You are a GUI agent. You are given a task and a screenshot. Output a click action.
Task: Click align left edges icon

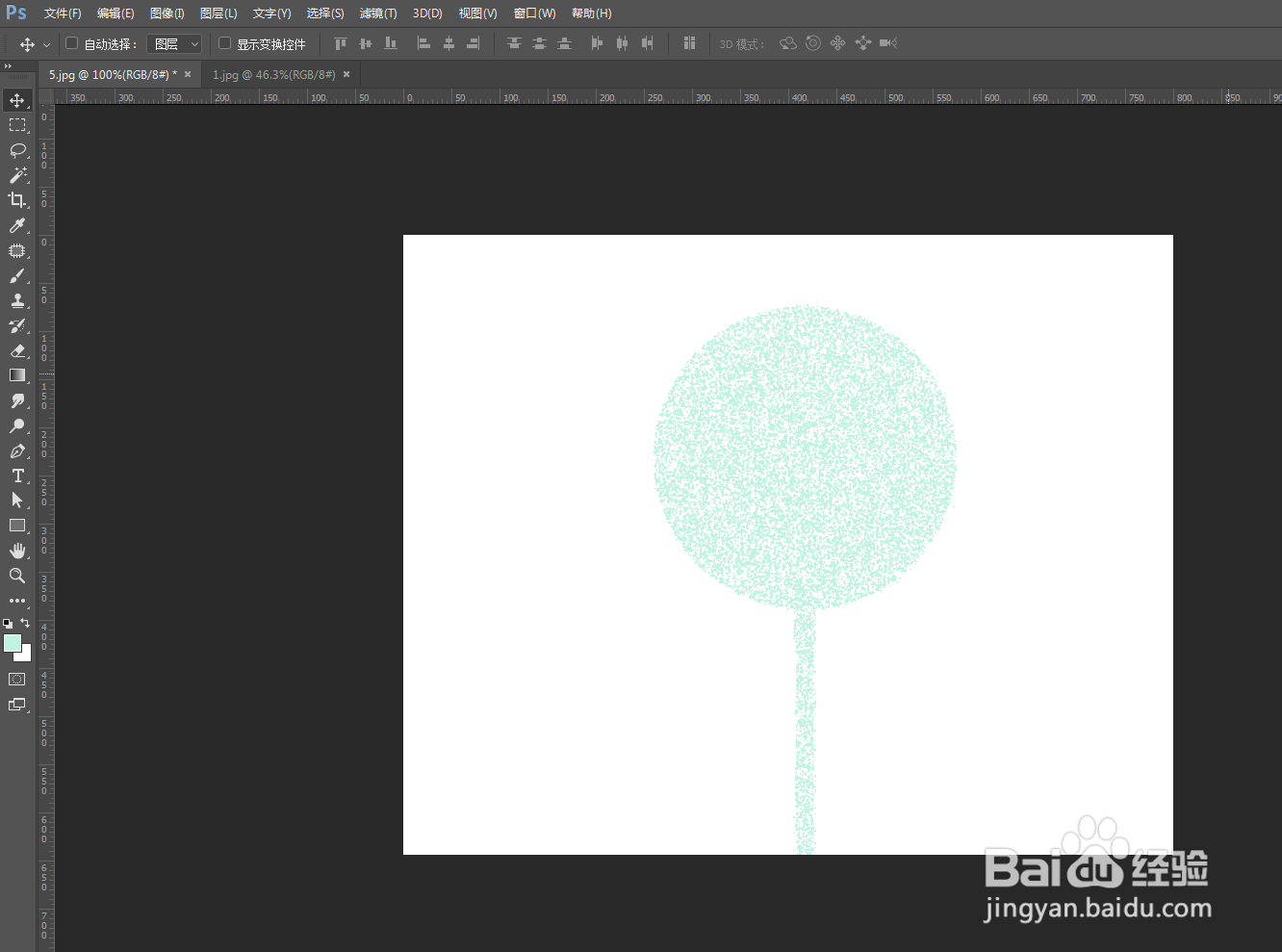(423, 43)
